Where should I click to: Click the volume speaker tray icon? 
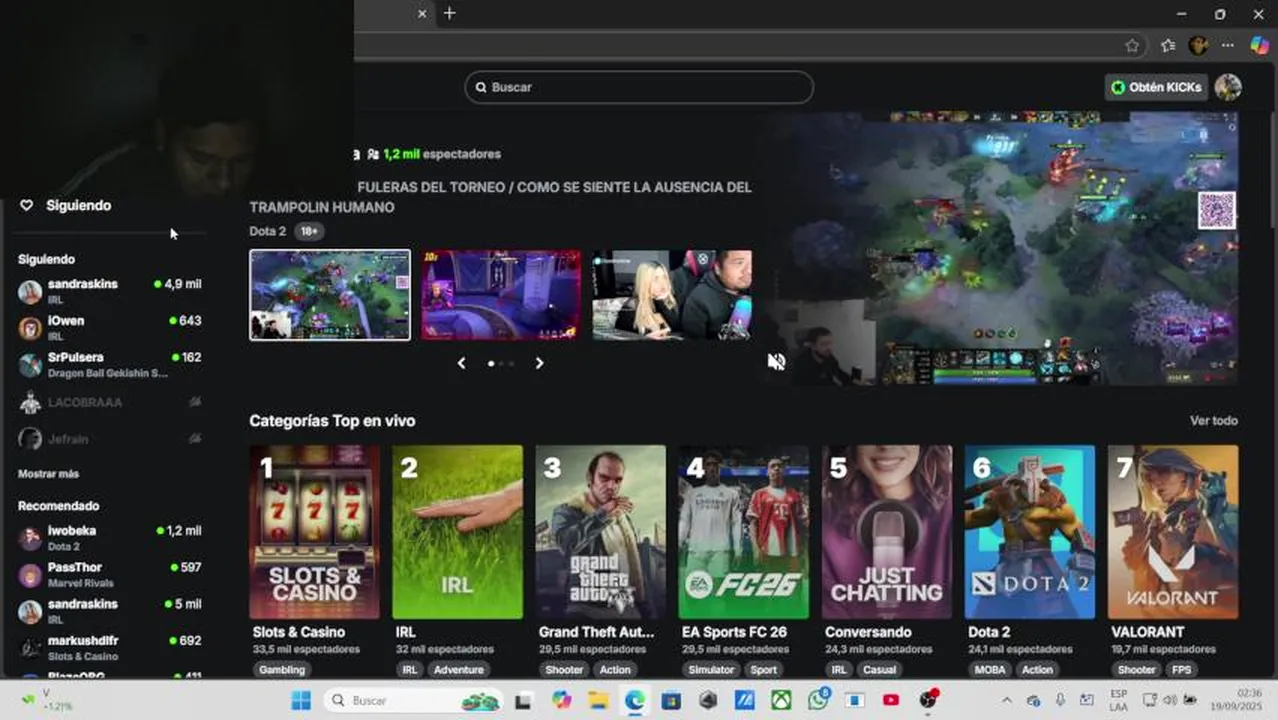click(1170, 700)
